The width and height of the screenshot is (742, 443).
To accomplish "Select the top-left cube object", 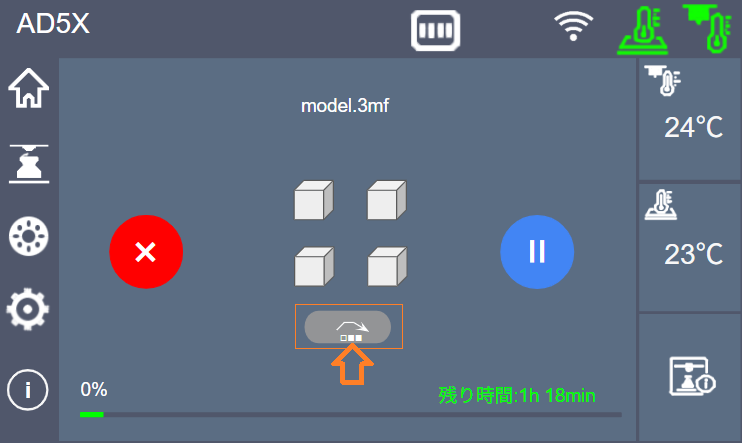I will click(x=314, y=200).
